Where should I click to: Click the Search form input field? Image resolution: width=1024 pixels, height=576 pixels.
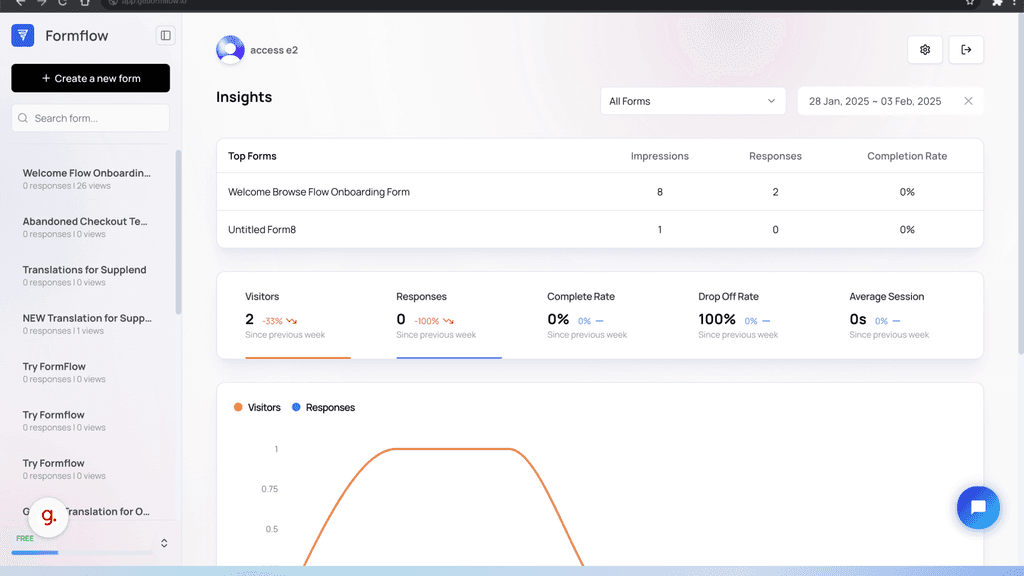click(90, 118)
